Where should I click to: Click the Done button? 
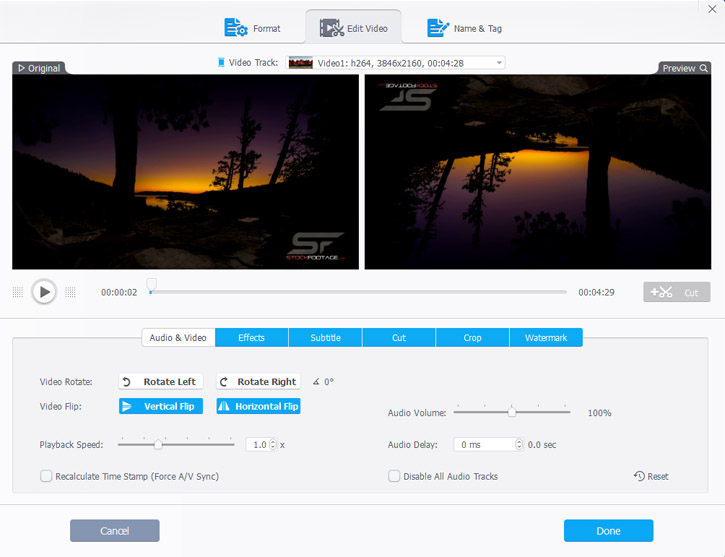[x=608, y=531]
